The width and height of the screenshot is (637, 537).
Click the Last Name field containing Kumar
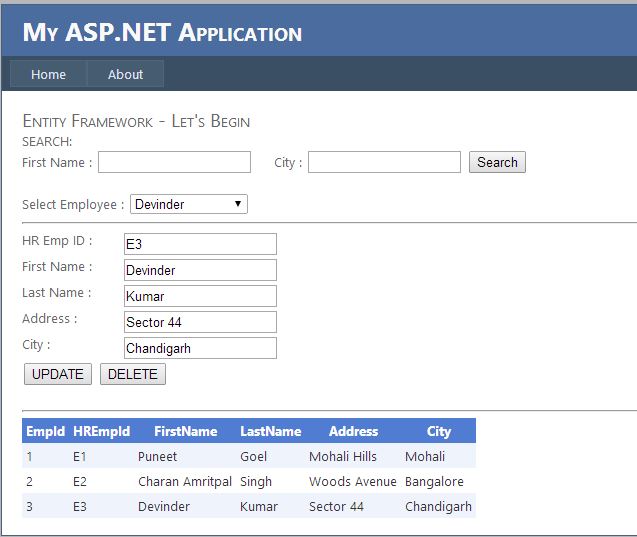200,296
